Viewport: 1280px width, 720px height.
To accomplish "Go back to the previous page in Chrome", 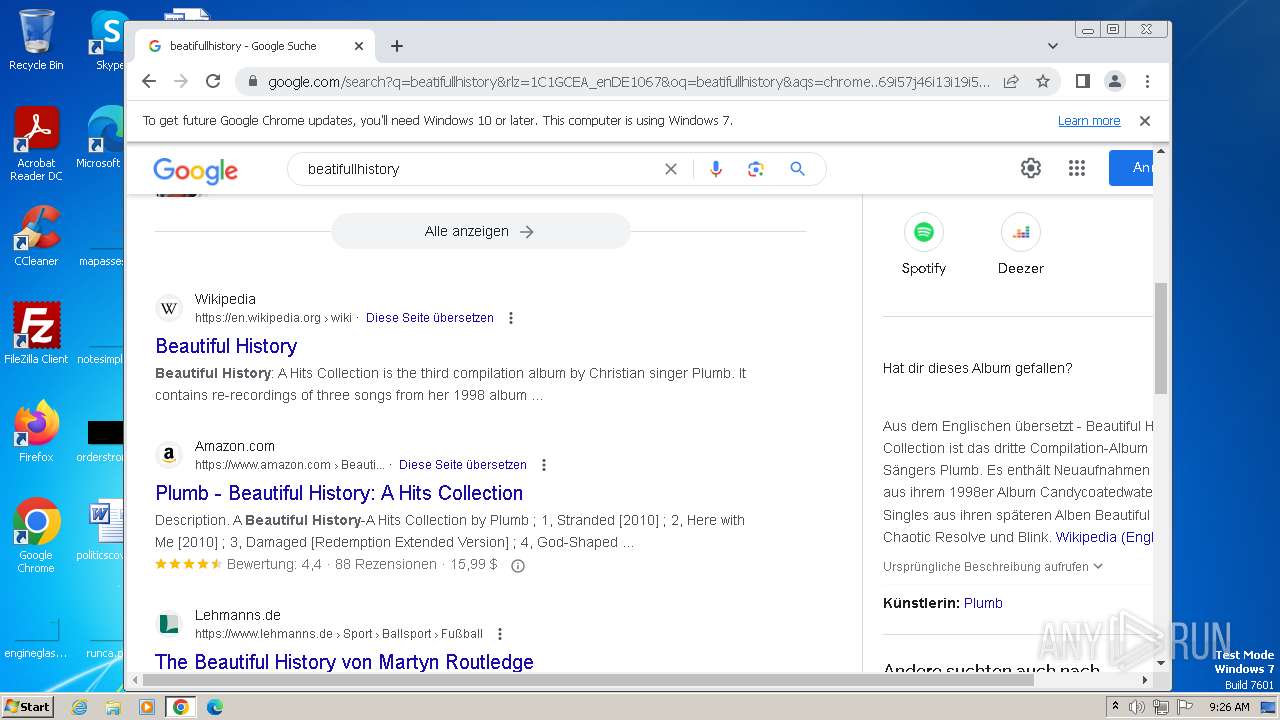I will 149,81.
